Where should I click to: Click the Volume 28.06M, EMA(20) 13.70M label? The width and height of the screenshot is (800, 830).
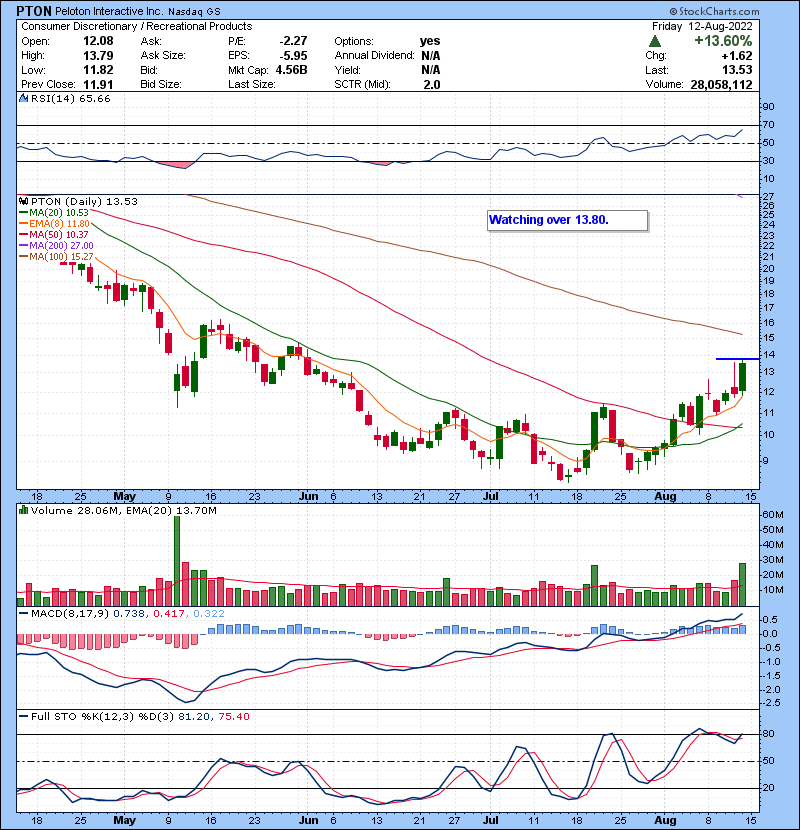click(x=123, y=510)
